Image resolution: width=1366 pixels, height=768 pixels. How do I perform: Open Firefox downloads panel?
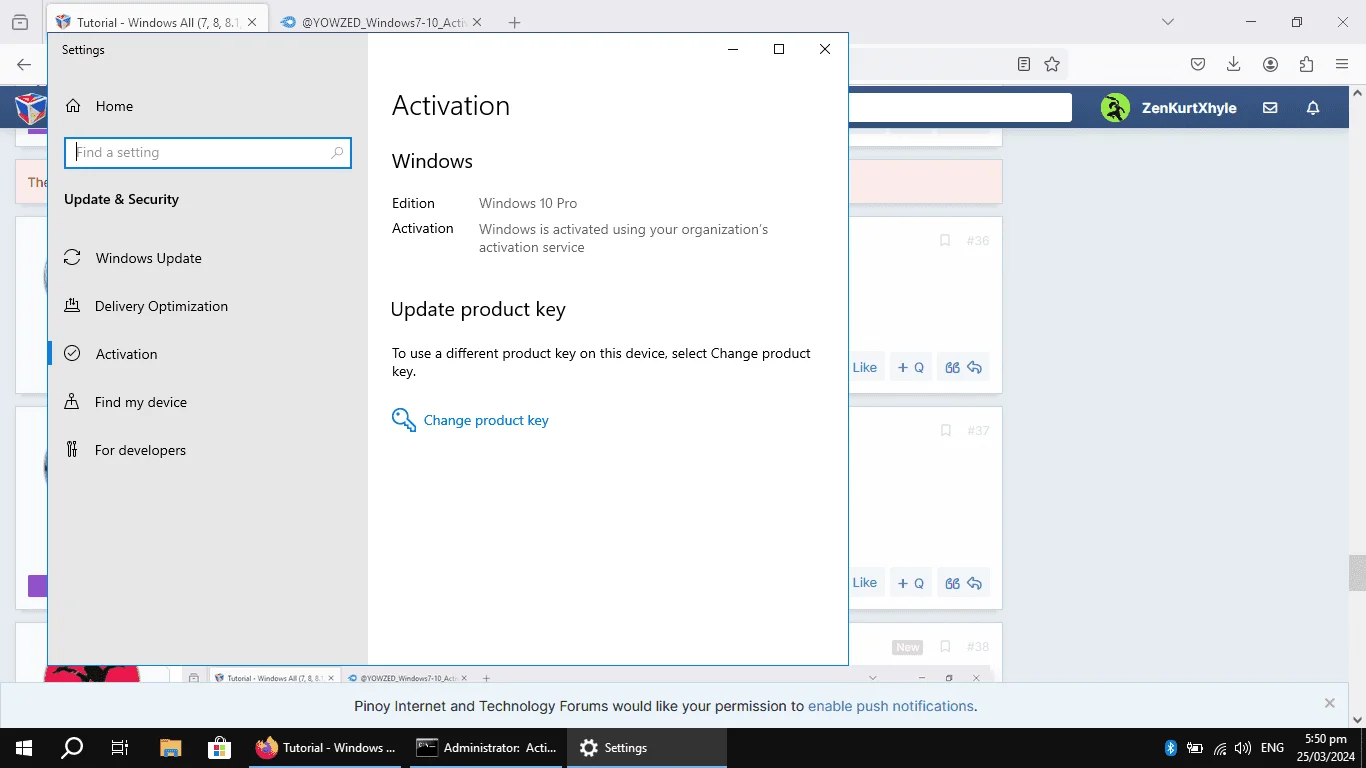(x=1234, y=64)
